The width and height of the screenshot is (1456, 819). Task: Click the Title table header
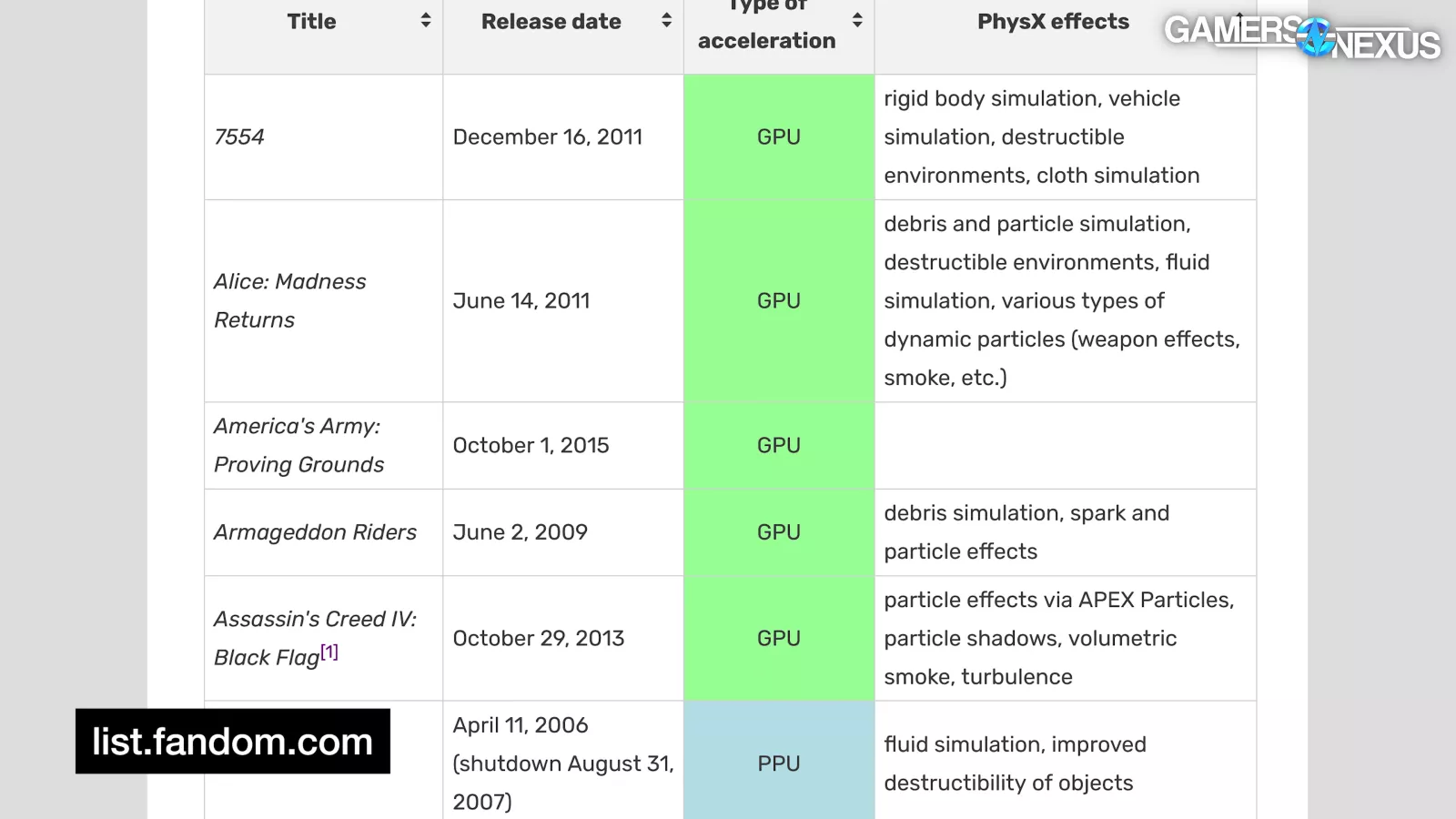(x=311, y=21)
